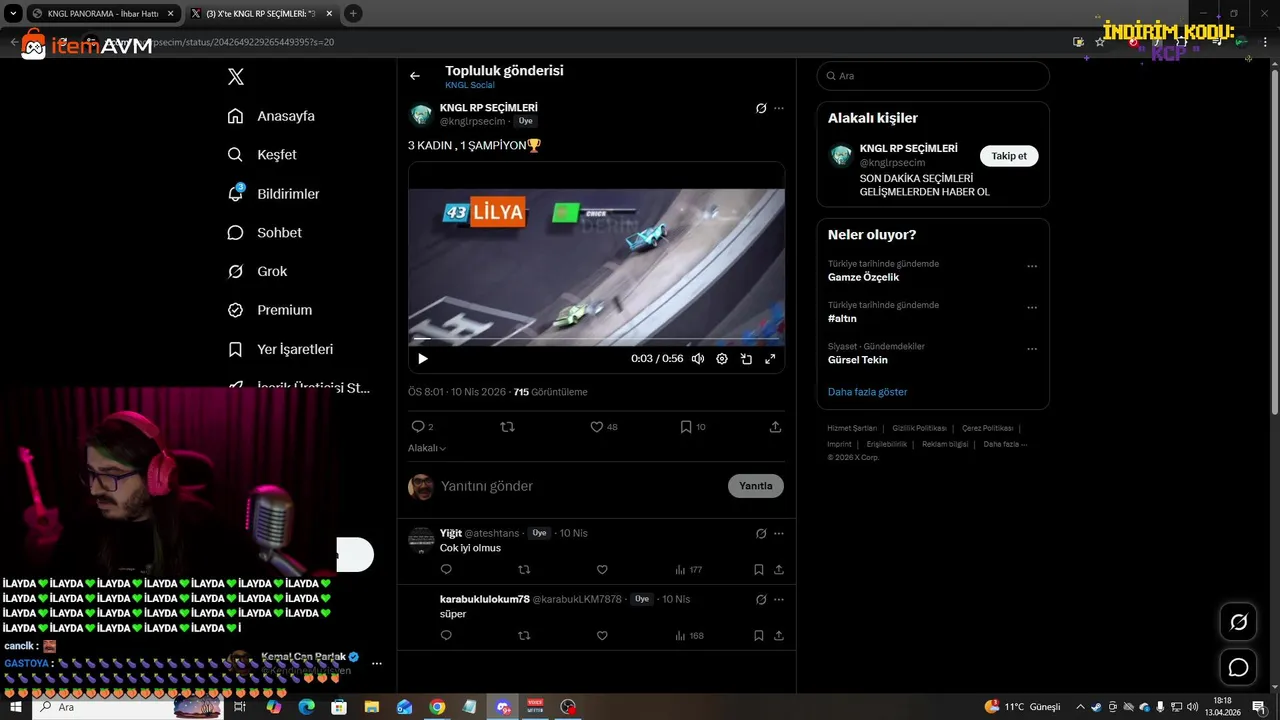Image resolution: width=1280 pixels, height=720 pixels.
Task: Open karabuklulokum78's profile name
Action: (485, 599)
